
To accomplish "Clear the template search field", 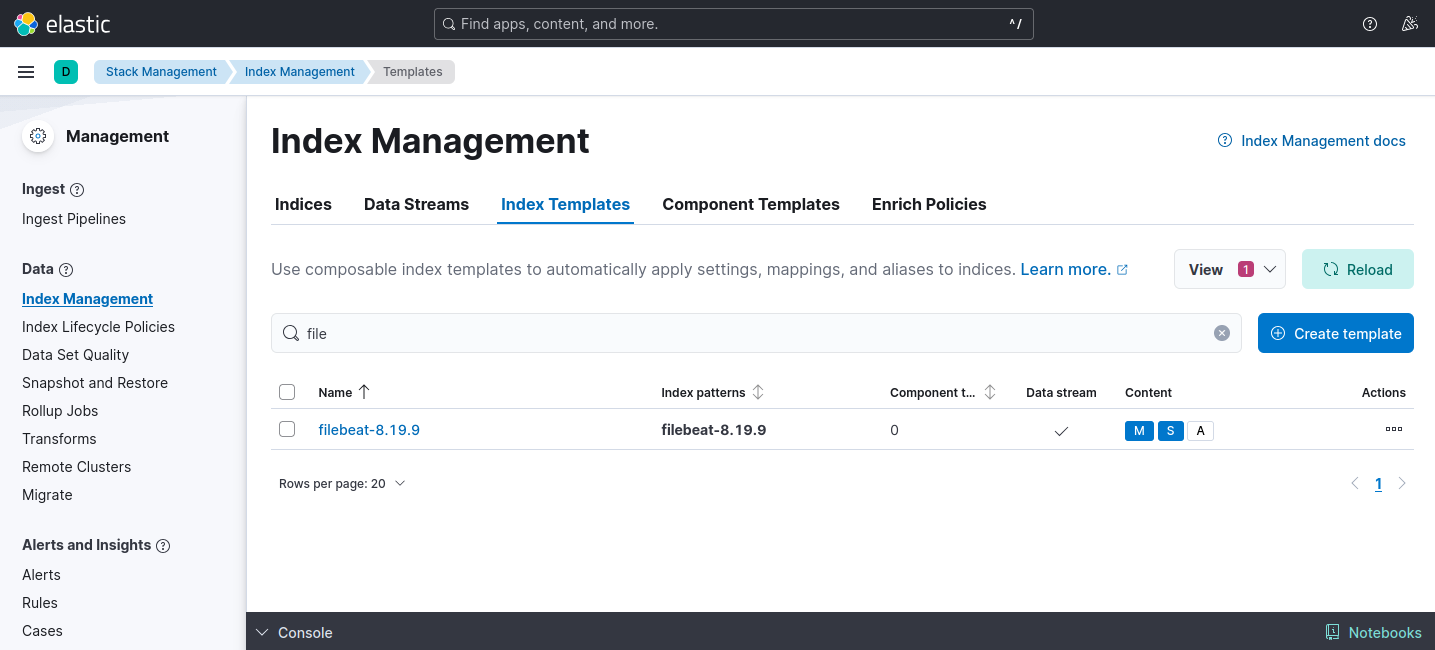I will (x=1221, y=333).
